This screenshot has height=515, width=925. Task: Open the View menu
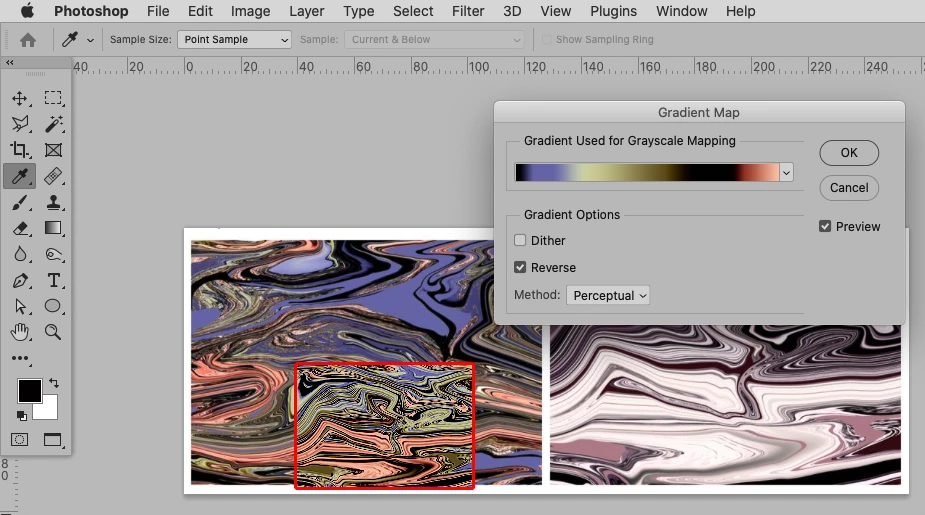coord(556,11)
